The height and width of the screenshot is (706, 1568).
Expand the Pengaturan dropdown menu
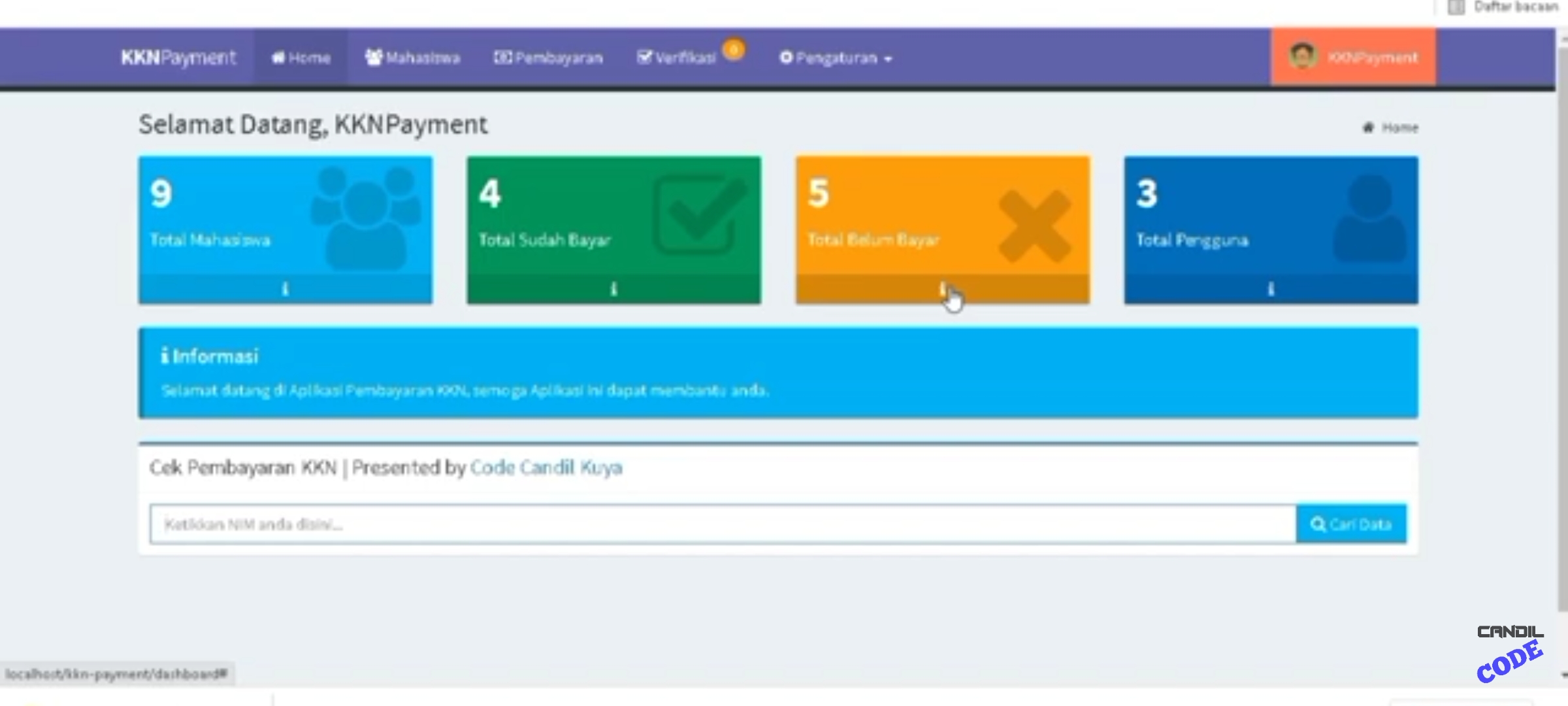coord(836,58)
